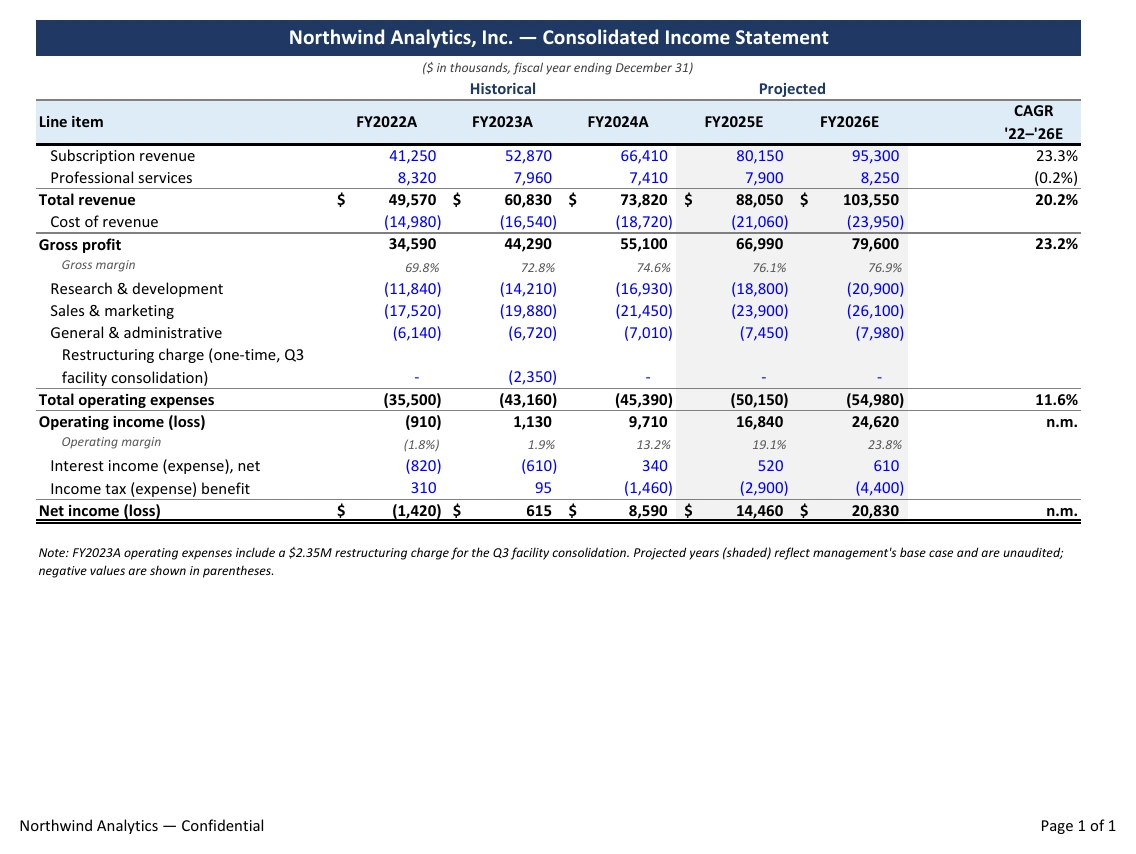The image size is (1136, 854).
Task: Click the Restructuring charge row label
Action: [x=183, y=366]
